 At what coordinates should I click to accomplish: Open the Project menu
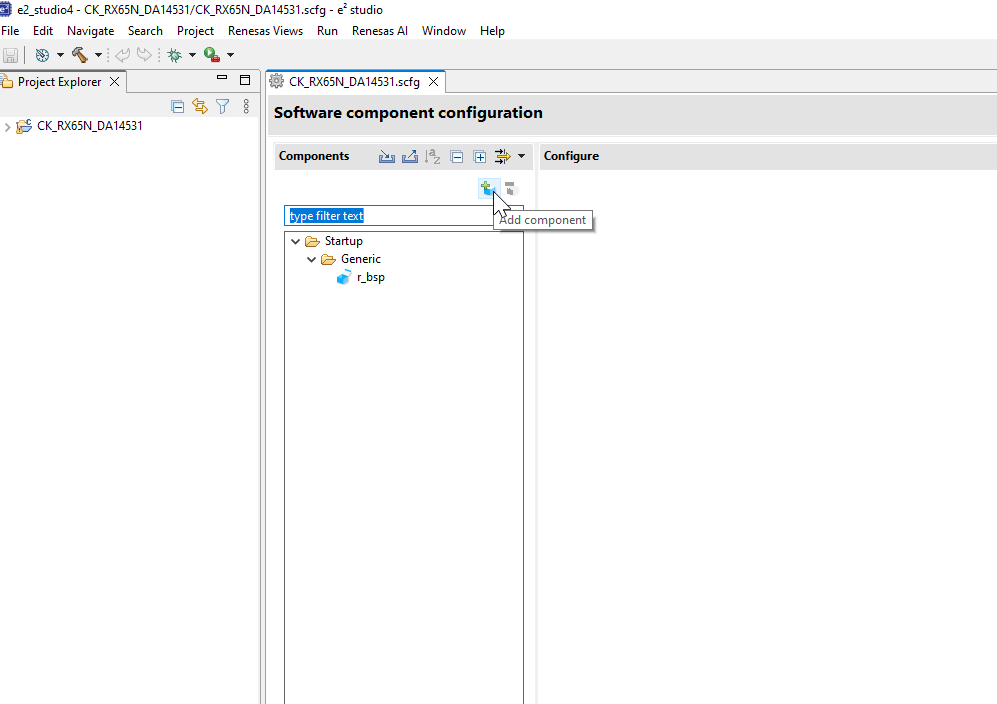(x=195, y=31)
